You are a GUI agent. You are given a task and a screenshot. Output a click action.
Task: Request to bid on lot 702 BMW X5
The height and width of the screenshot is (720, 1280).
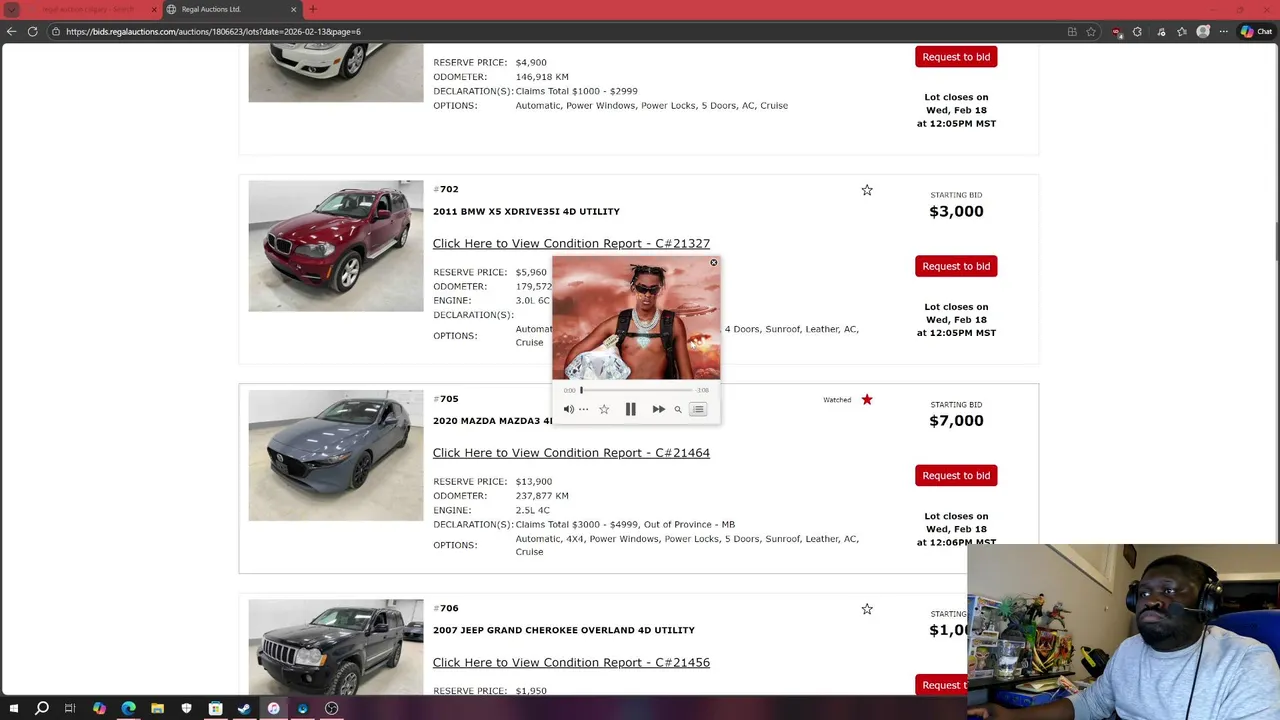tap(956, 266)
